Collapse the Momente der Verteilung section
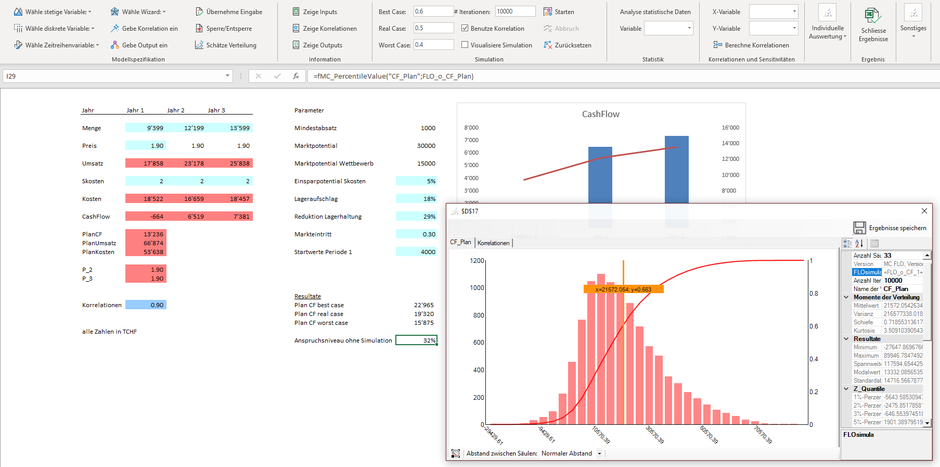Viewport: 940px width, 467px height. 846,297
